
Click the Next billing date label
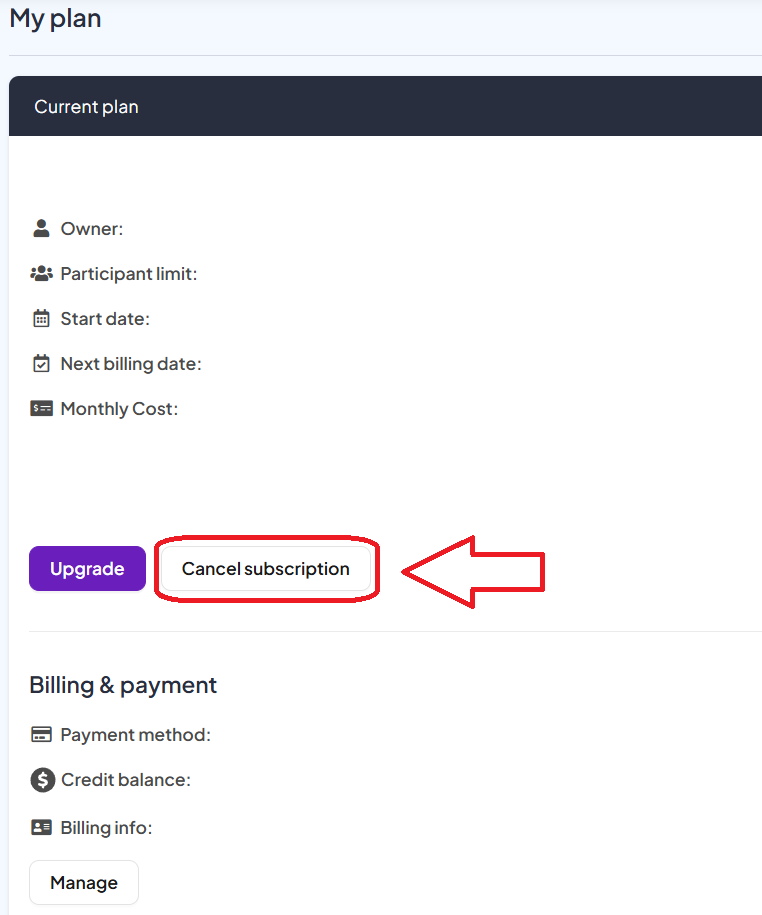(x=131, y=364)
